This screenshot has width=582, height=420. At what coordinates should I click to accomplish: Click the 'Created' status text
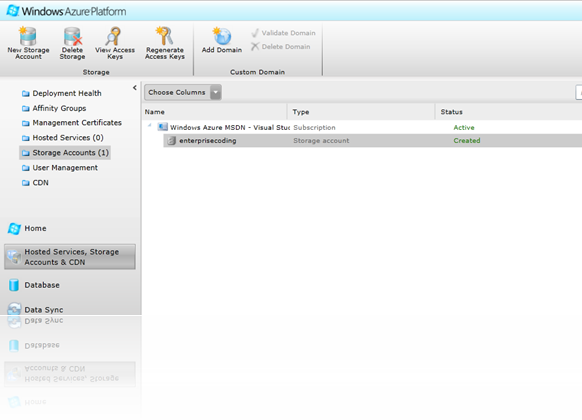[467, 141]
